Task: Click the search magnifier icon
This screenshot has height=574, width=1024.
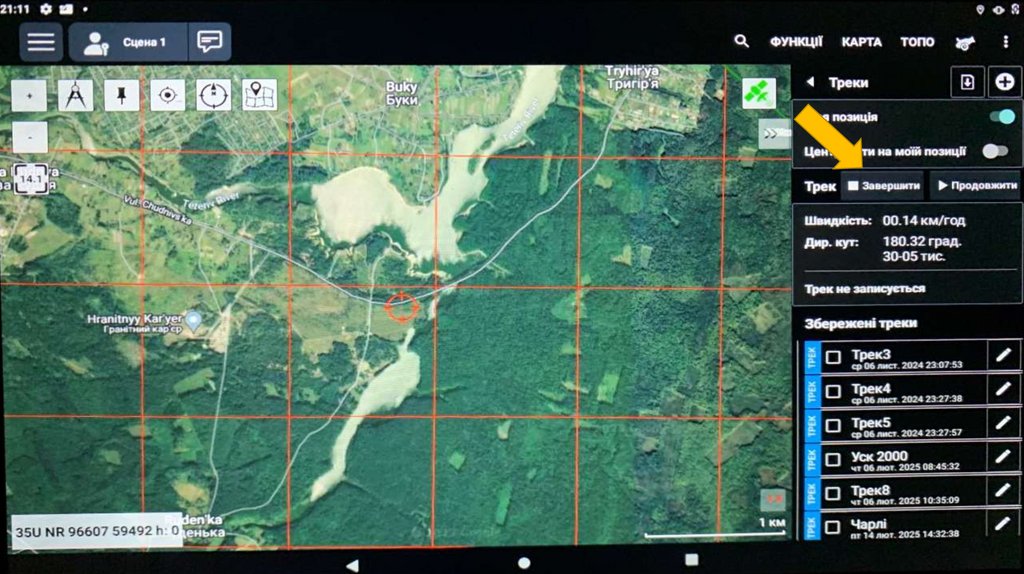Action: [x=741, y=41]
